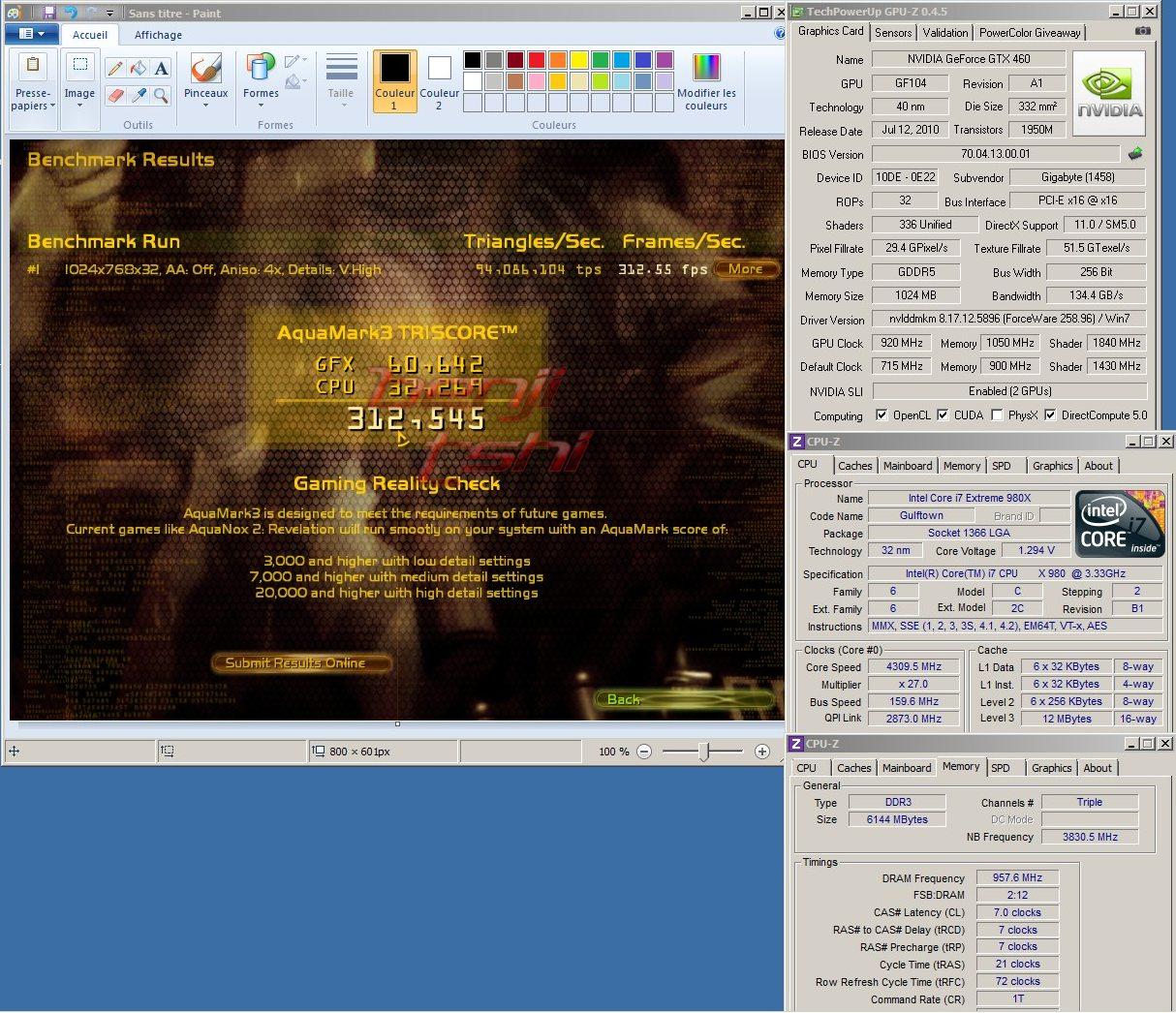Screen dimensions: 1176x1013
Task: Click the NVIDIA logo in GPU-Z
Action: coord(1109,93)
